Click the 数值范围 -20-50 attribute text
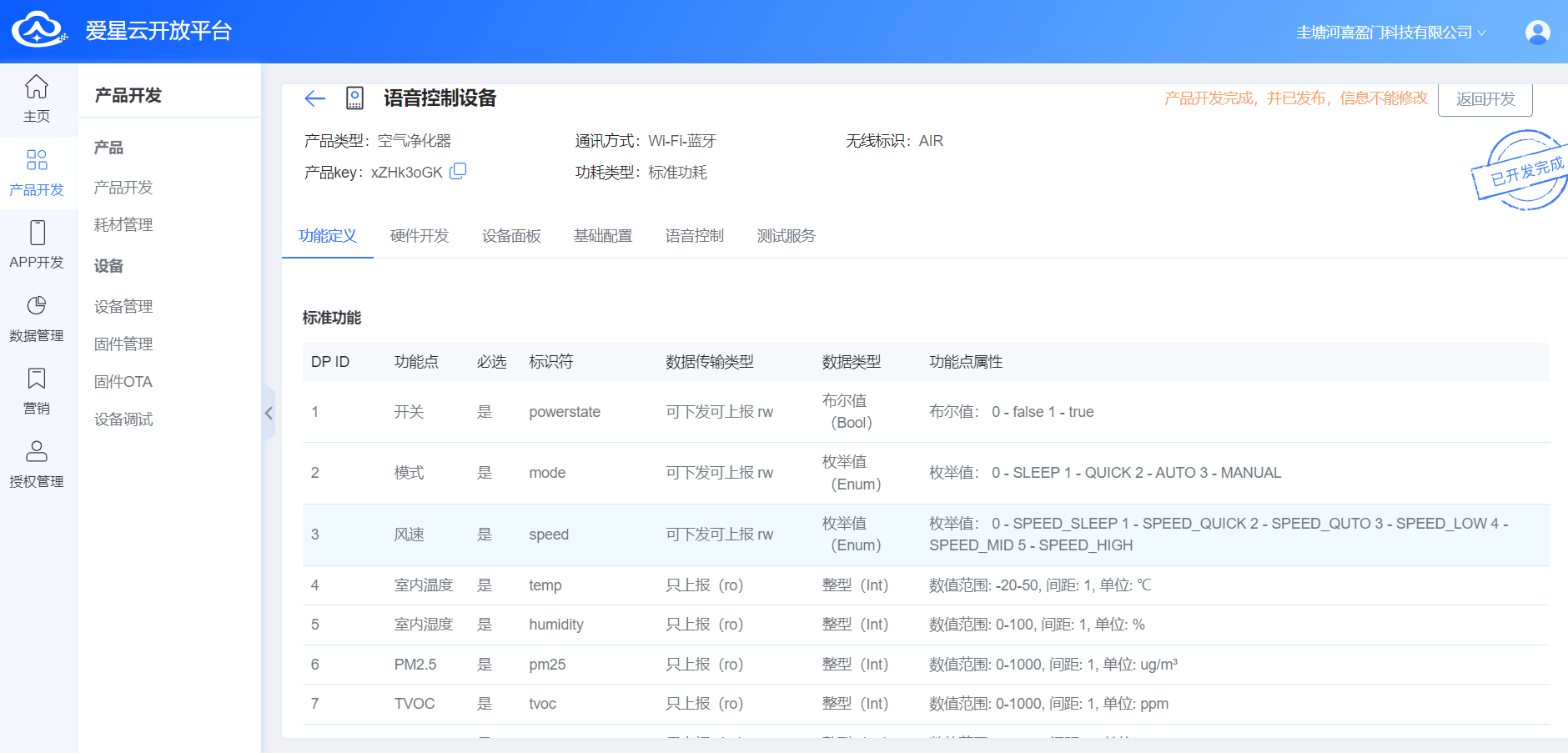The image size is (1568, 753). (x=1040, y=585)
